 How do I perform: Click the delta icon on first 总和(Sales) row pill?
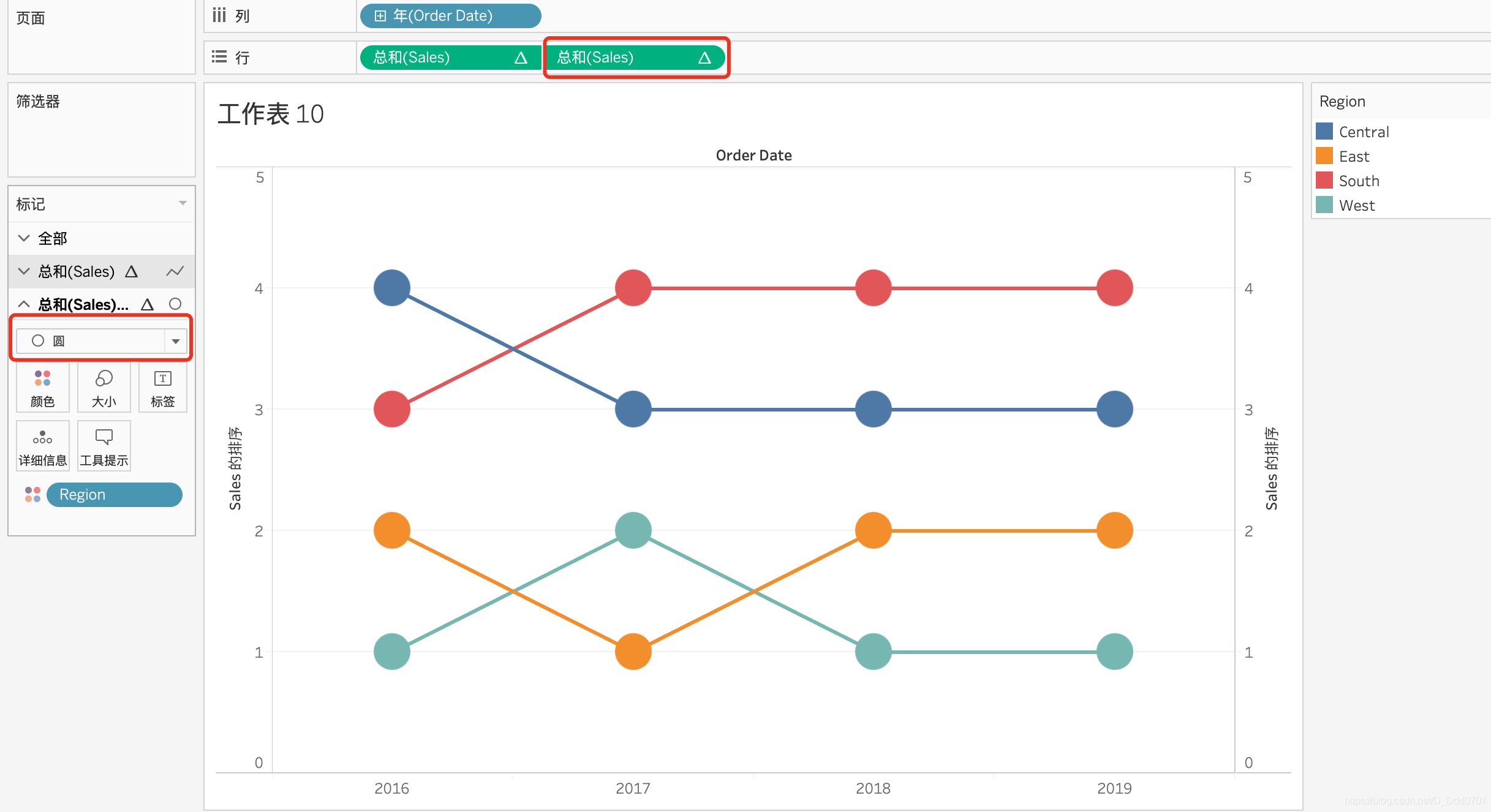521,58
